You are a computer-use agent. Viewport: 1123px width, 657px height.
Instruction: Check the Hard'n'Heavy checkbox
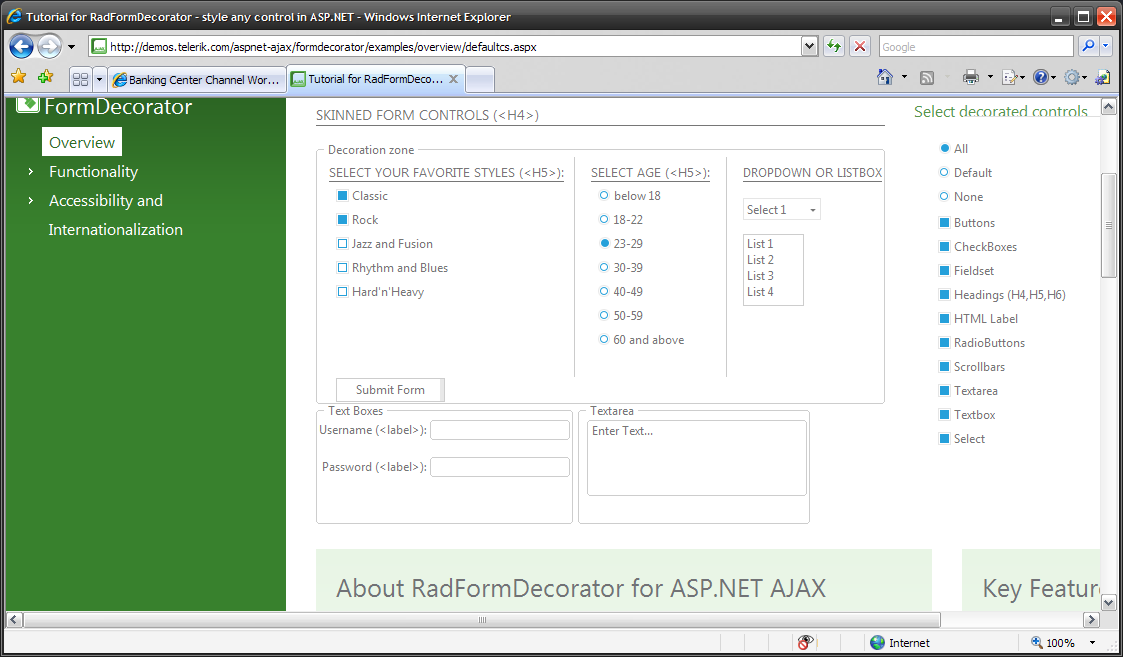(x=342, y=292)
